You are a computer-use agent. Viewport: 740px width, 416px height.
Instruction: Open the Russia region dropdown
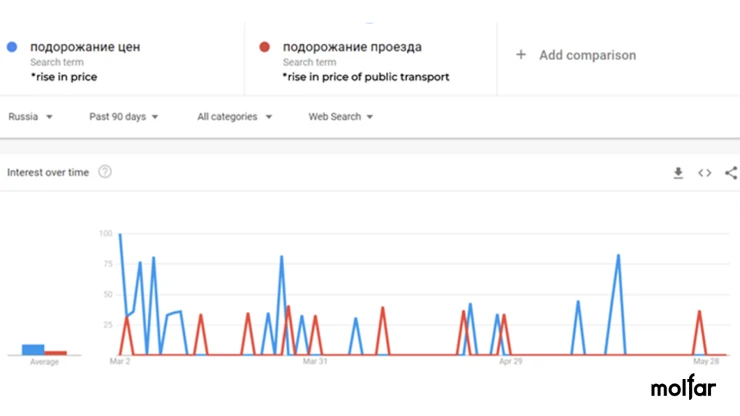[30, 117]
